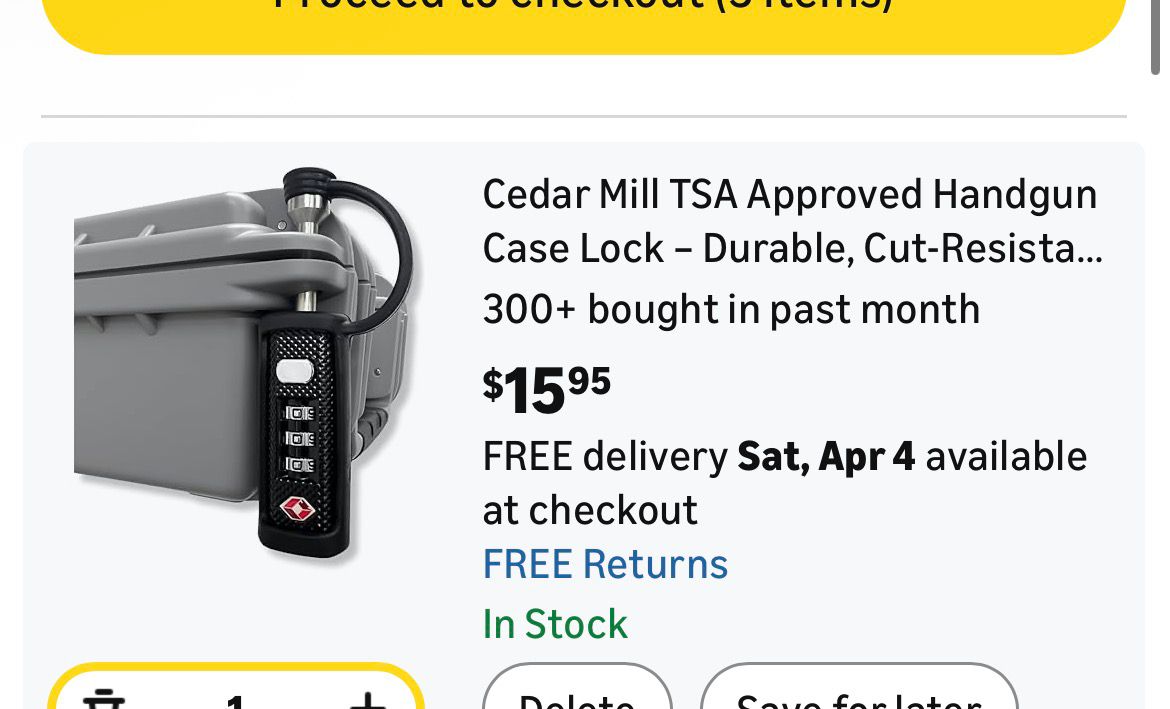1170x709 pixels.
Task: Click the red diamond logo on the lock
Action: 298,508
